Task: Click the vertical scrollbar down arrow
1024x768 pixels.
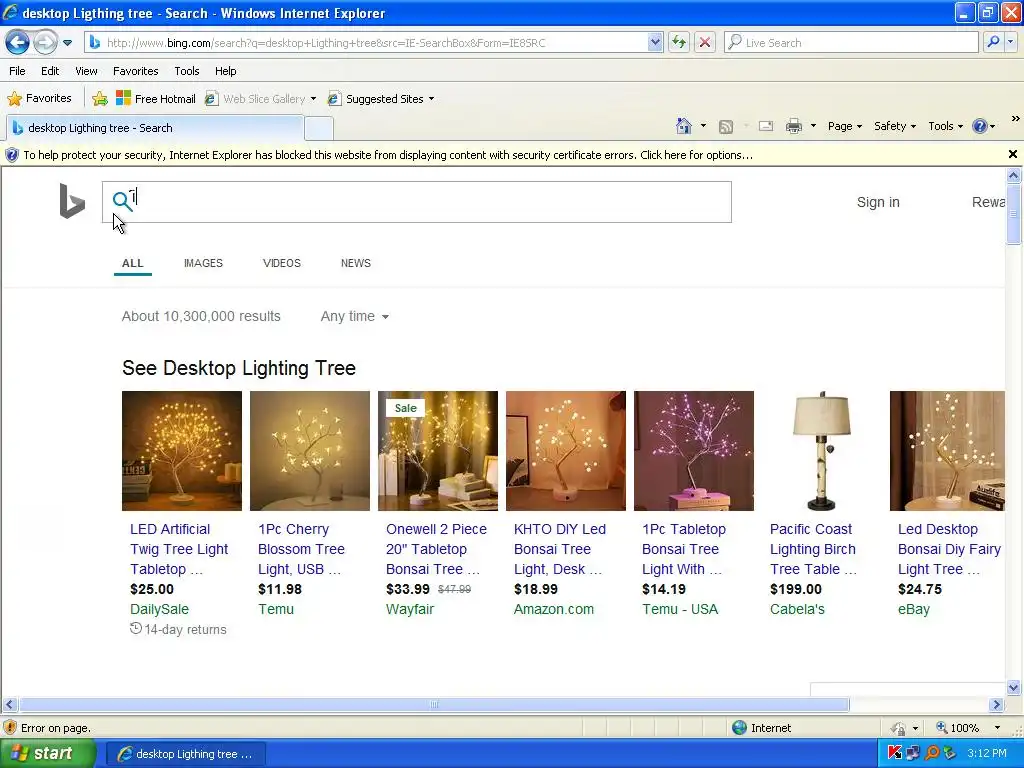Action: [x=1013, y=688]
